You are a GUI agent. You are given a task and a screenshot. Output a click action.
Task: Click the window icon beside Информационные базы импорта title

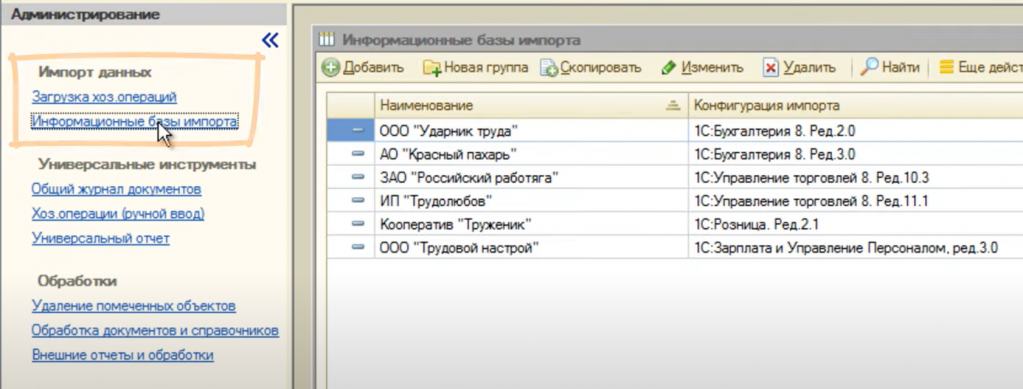(x=326, y=40)
